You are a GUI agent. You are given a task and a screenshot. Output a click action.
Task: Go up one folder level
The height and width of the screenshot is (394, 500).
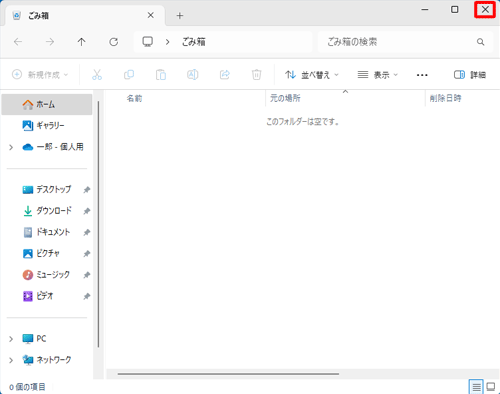click(x=82, y=42)
